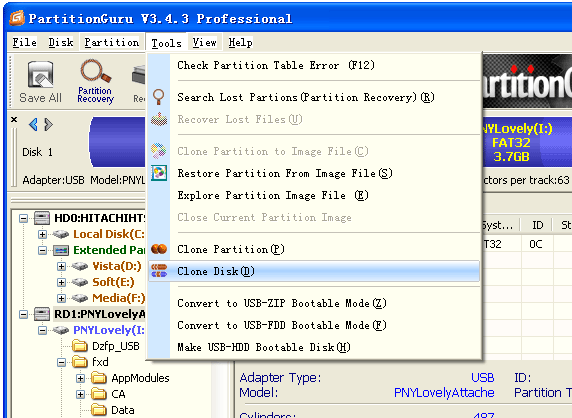The image size is (572, 418).
Task: Choose Explore Partition Image File
Action: [314, 195]
